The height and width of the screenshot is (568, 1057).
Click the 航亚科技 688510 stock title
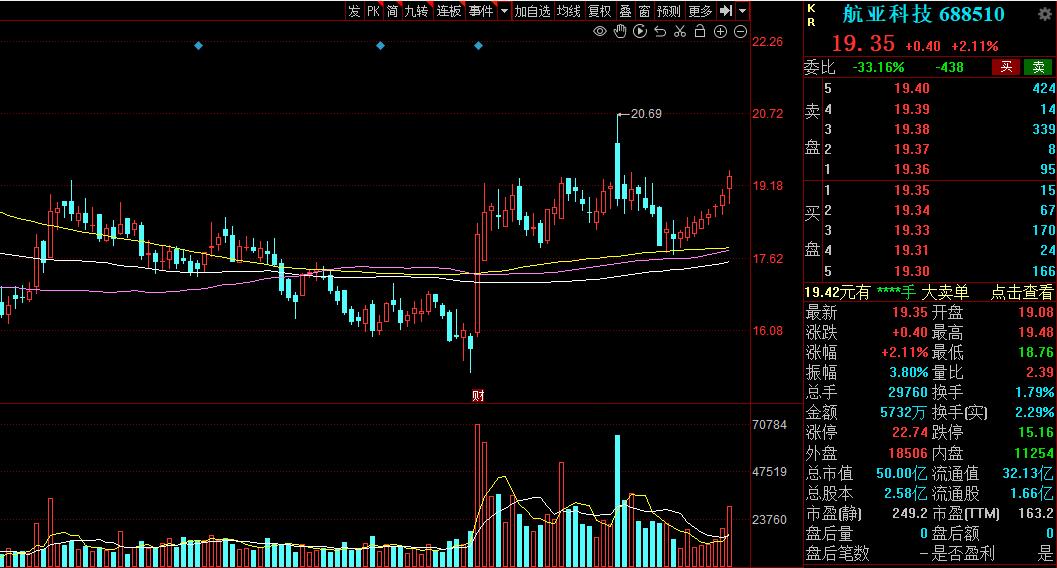tap(923, 14)
